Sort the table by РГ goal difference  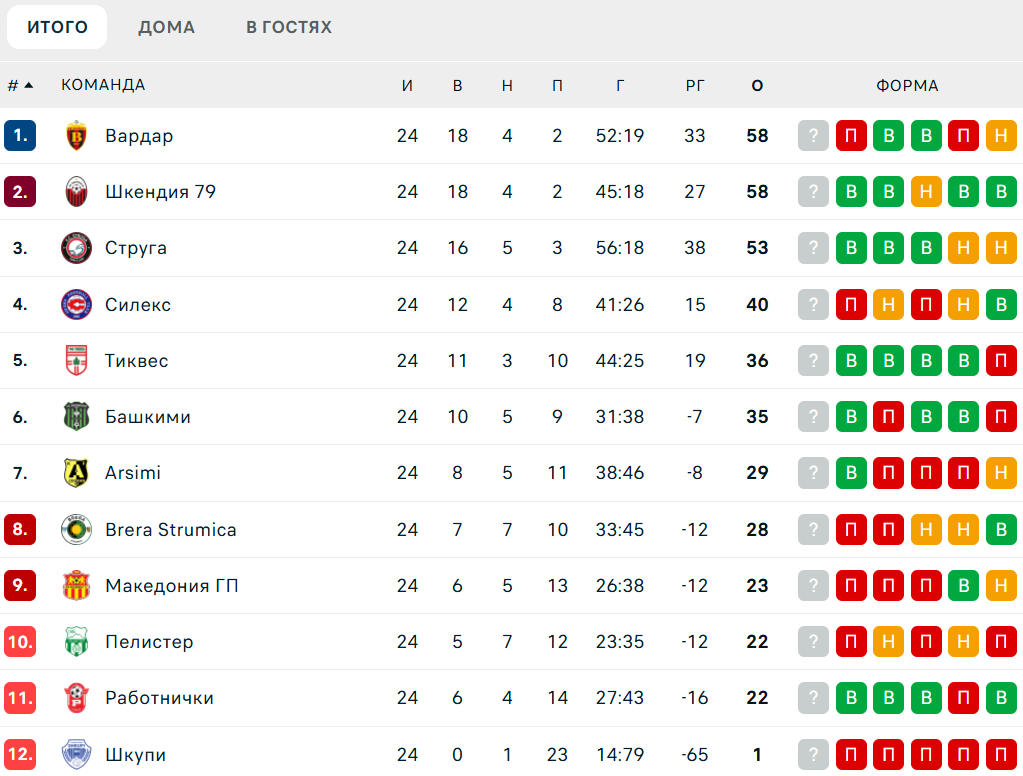click(x=695, y=85)
